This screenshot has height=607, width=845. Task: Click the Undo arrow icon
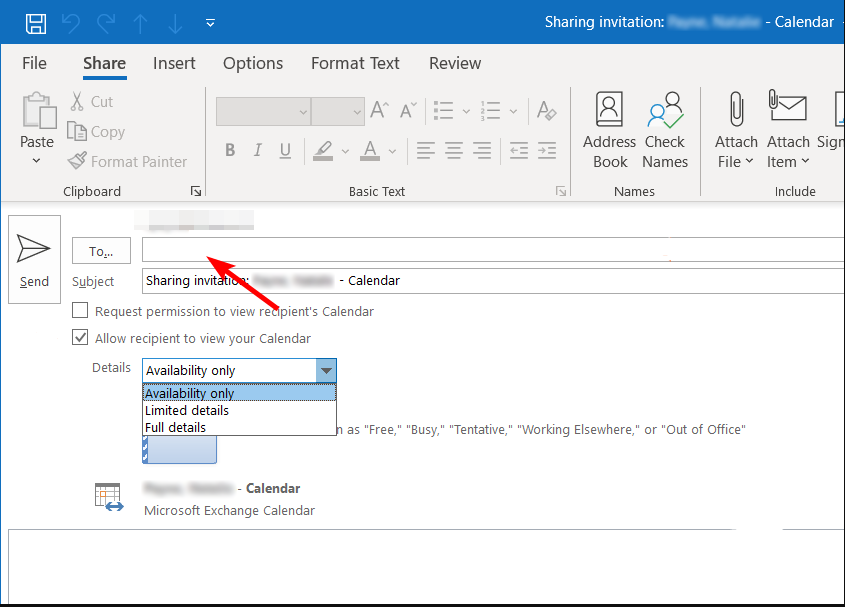tap(71, 23)
